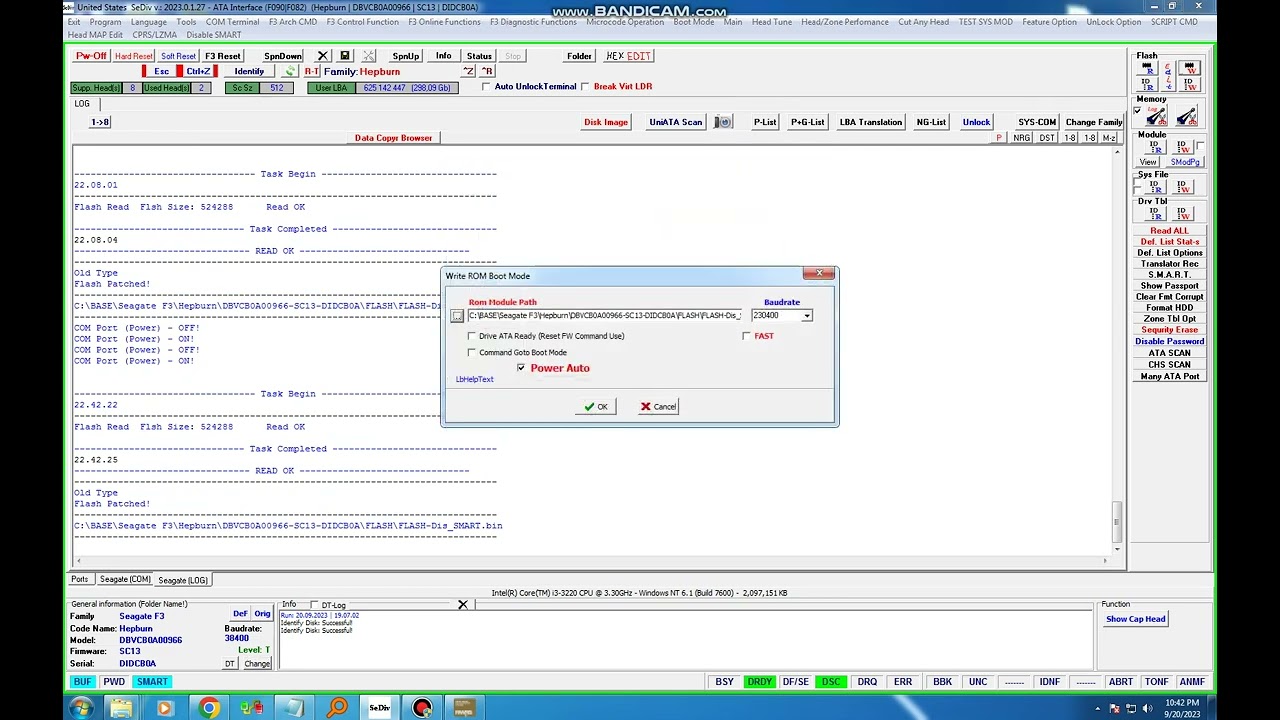This screenshot has width=1280, height=720.
Task: Enable Command Goto Boot Mode checkbox
Action: click(x=472, y=352)
